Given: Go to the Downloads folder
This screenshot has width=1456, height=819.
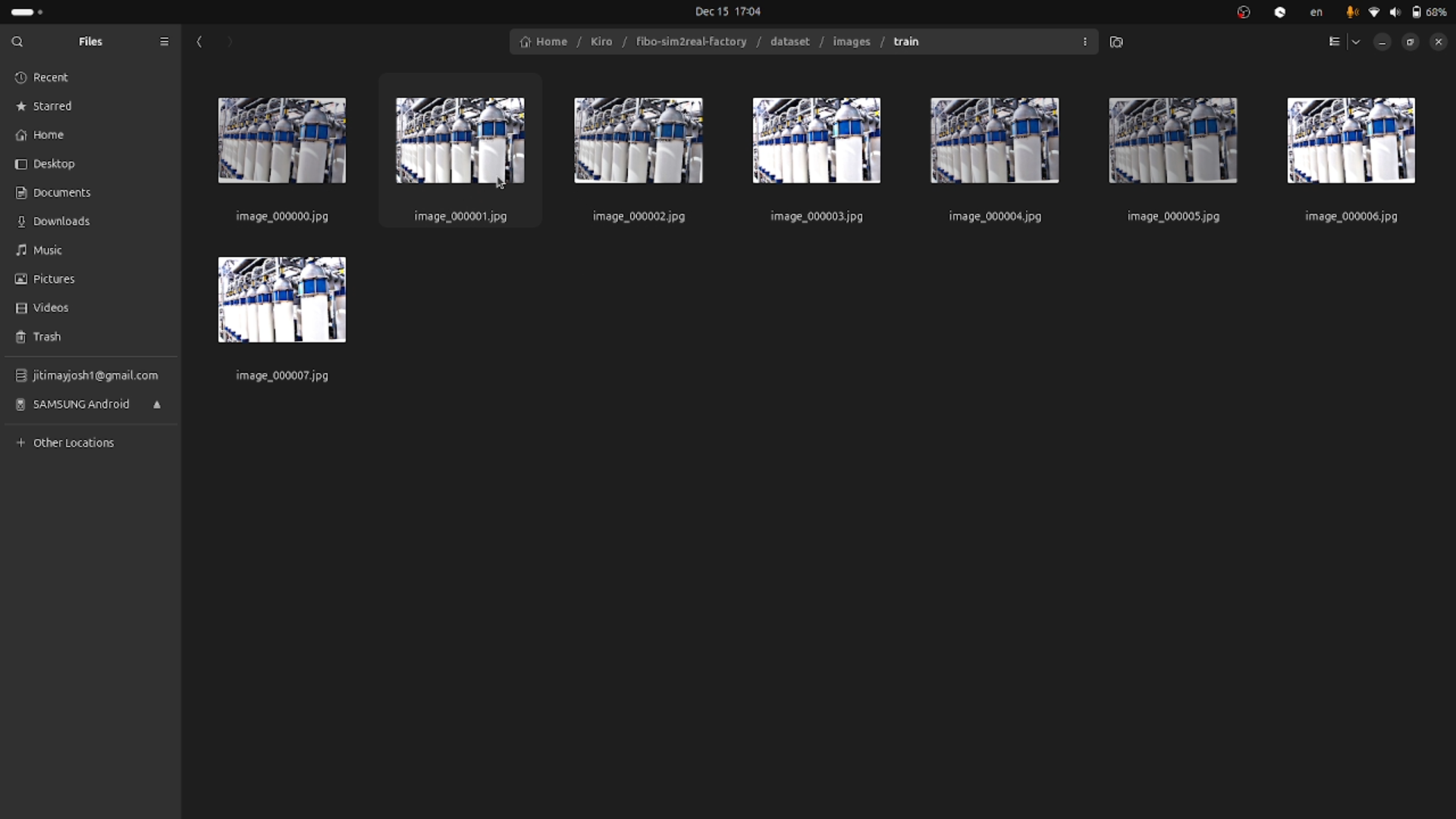Looking at the screenshot, I should [x=61, y=221].
